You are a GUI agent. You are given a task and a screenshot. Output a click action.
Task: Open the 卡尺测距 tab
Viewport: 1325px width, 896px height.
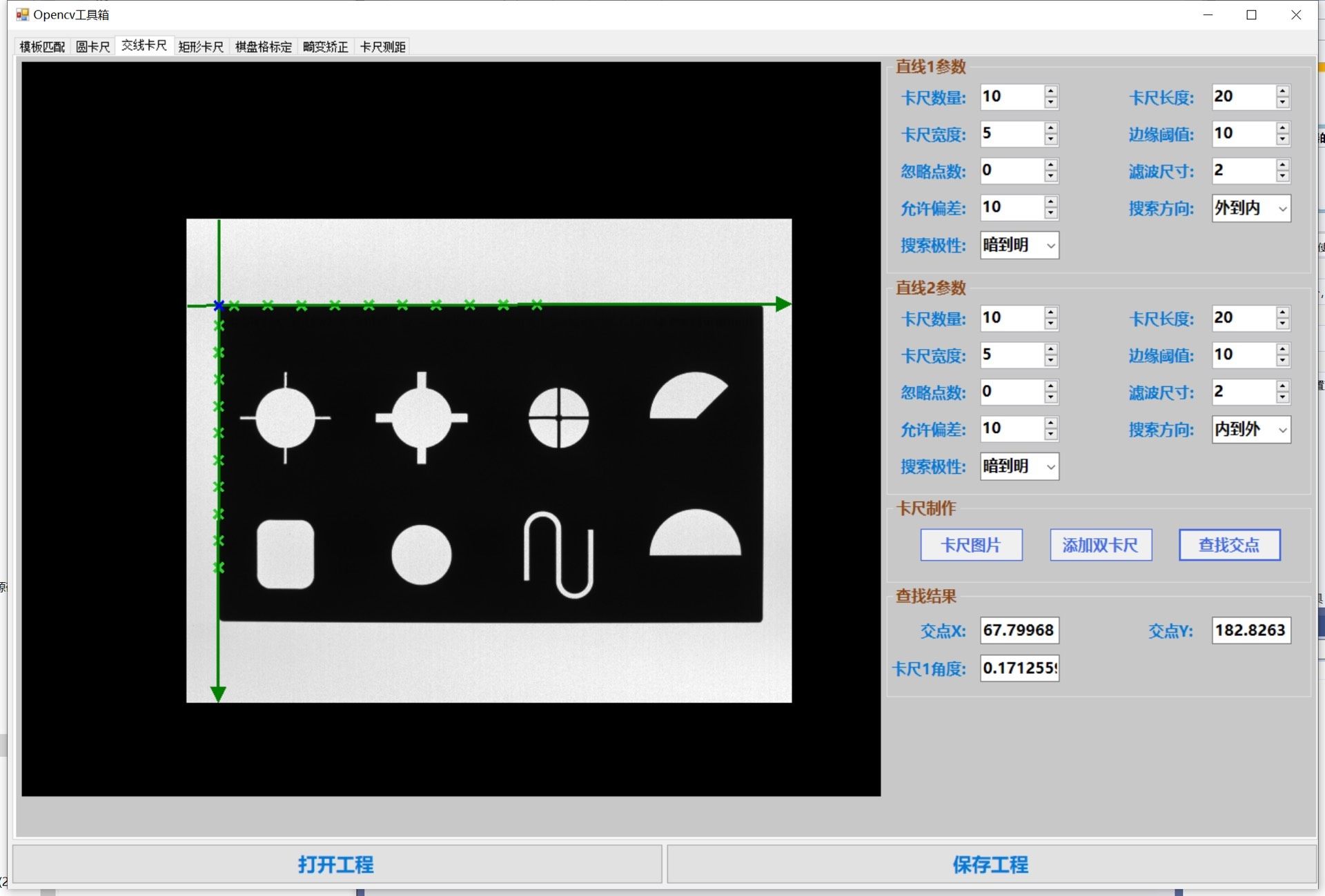click(x=382, y=47)
